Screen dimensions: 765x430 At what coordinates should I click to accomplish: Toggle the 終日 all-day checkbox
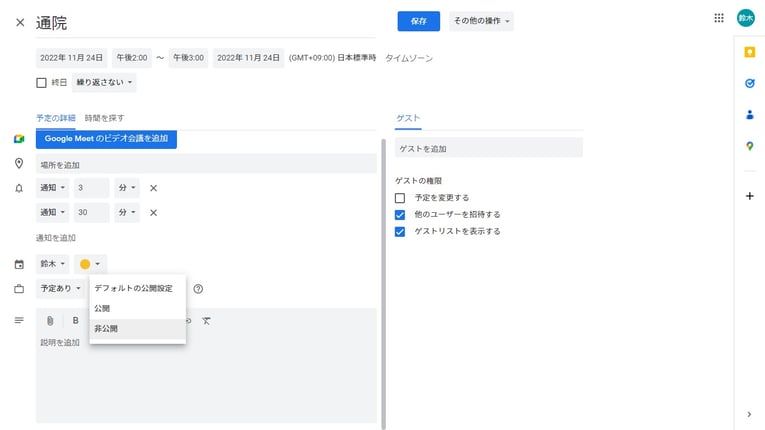(41, 83)
